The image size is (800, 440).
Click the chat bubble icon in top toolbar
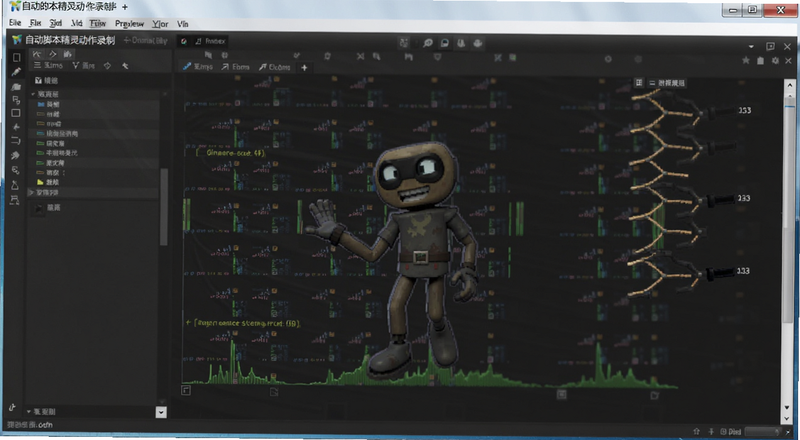[x=445, y=43]
